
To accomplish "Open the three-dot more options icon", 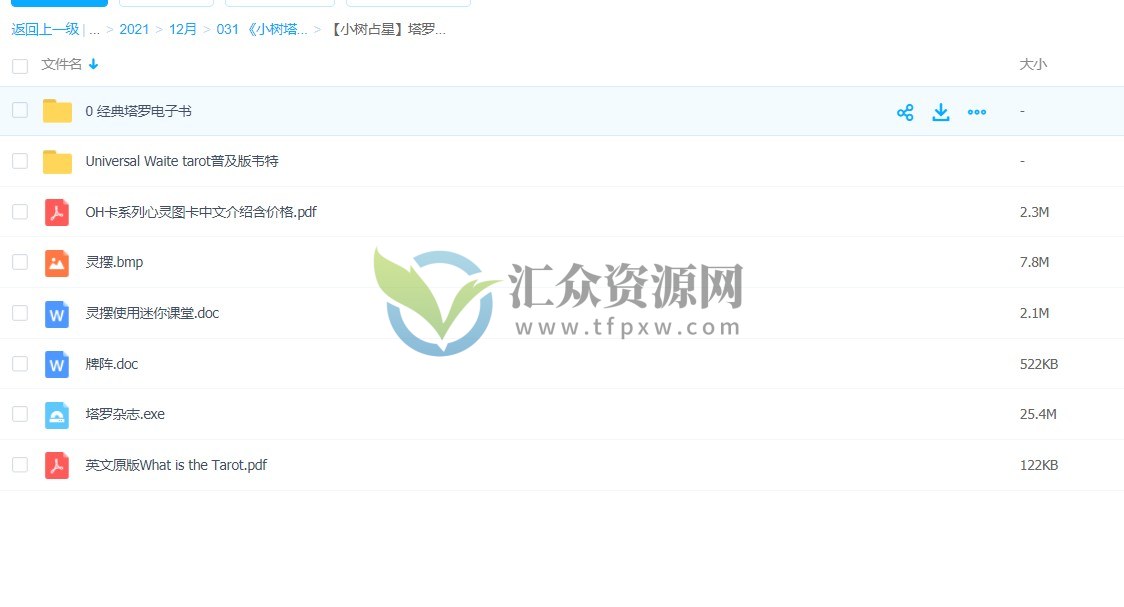I will pyautogui.click(x=977, y=112).
